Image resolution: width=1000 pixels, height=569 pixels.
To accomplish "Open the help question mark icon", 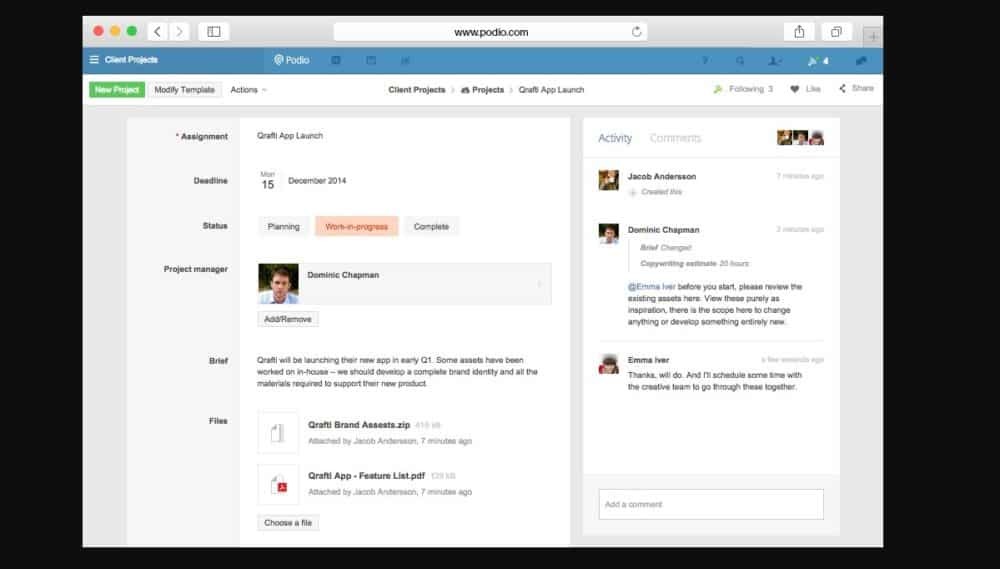I will click(705, 61).
